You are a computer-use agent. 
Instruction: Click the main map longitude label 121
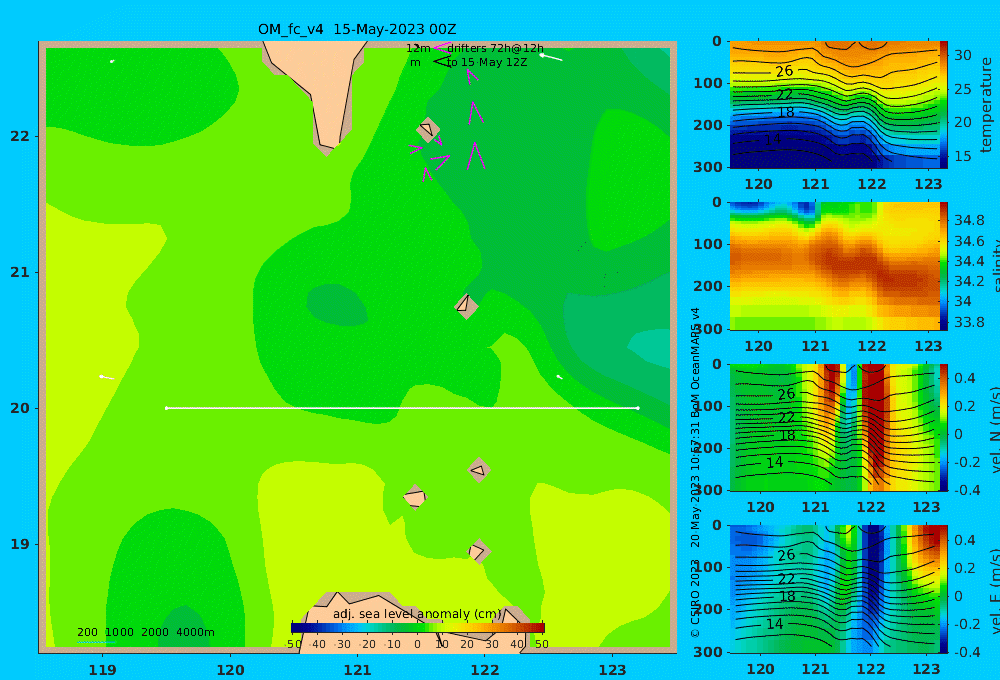(357, 670)
